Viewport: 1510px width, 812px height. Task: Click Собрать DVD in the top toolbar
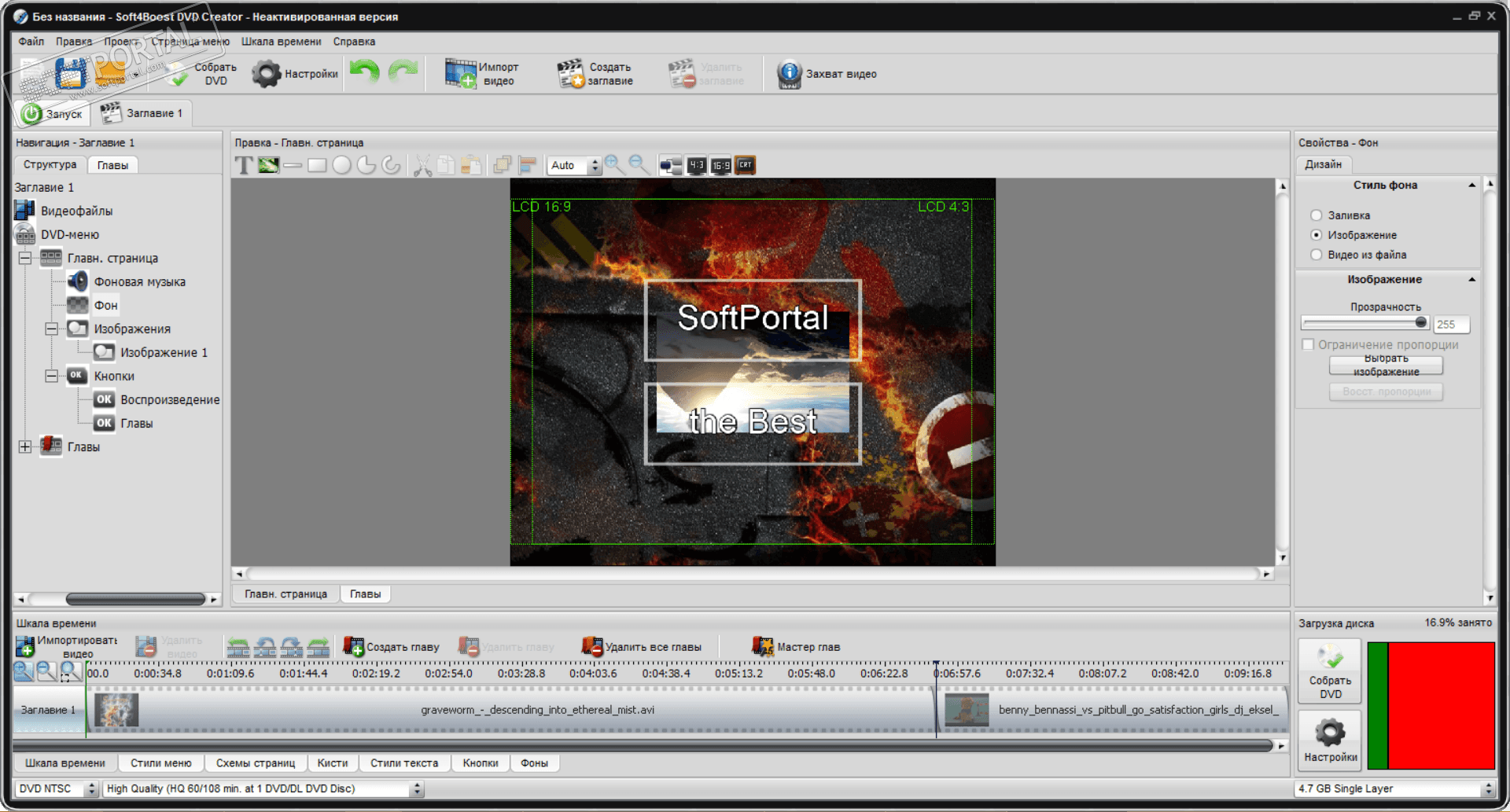[x=201, y=74]
